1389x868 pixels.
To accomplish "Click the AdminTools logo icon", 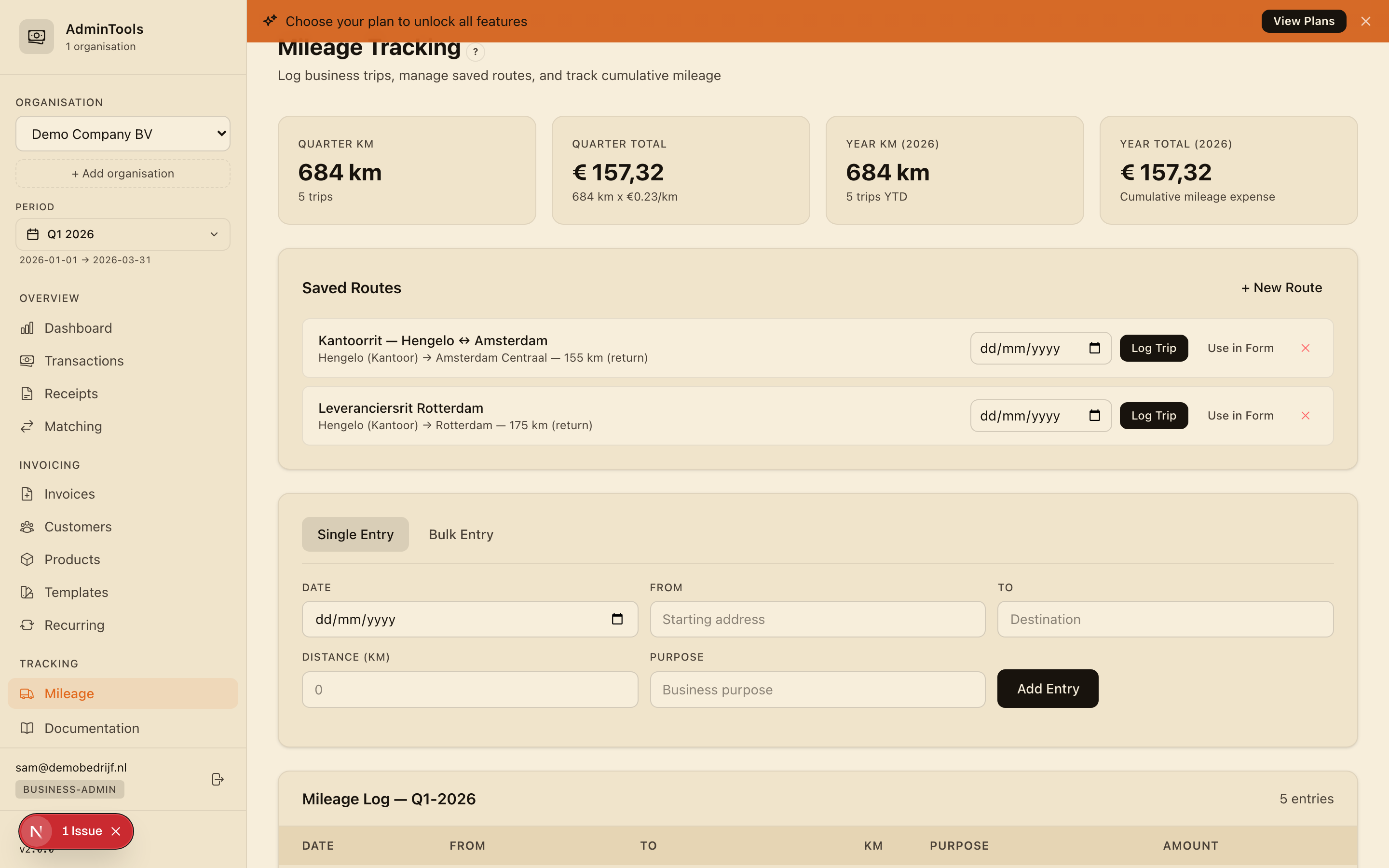I will (x=36, y=37).
